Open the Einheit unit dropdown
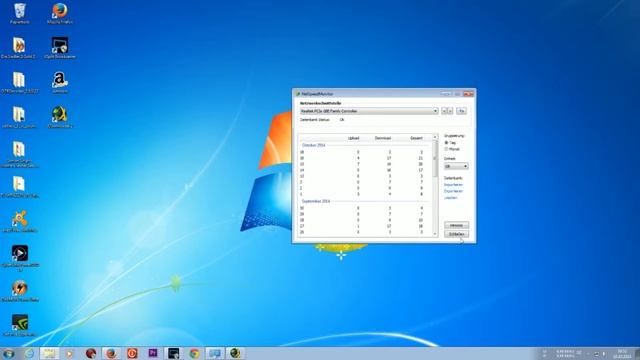The width and height of the screenshot is (640, 360). [x=456, y=166]
